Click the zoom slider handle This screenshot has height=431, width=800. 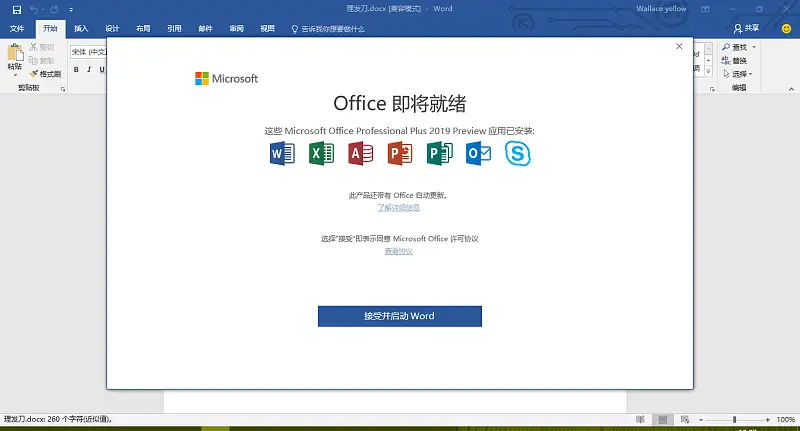click(x=735, y=420)
